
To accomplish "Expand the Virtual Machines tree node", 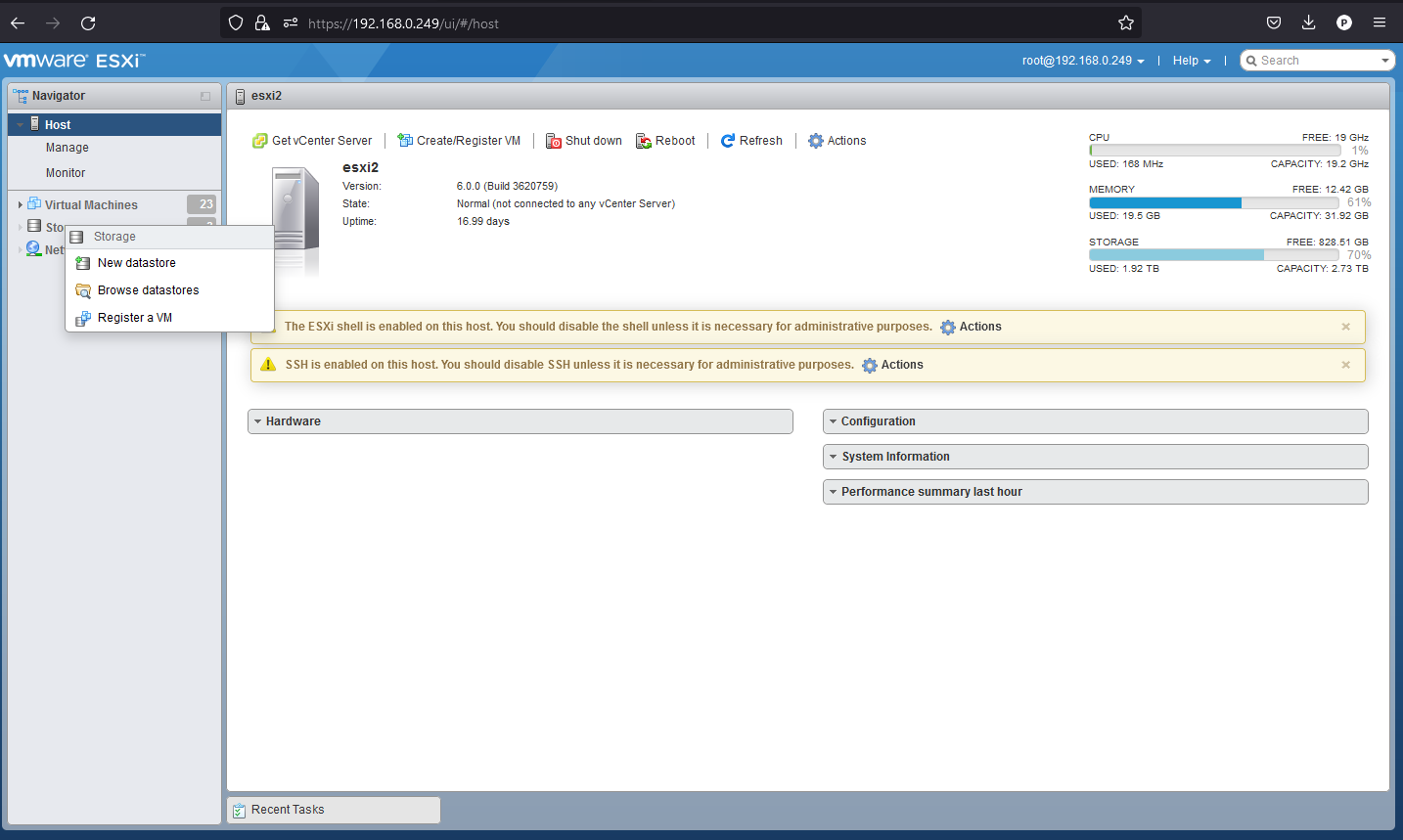I will tap(20, 205).
